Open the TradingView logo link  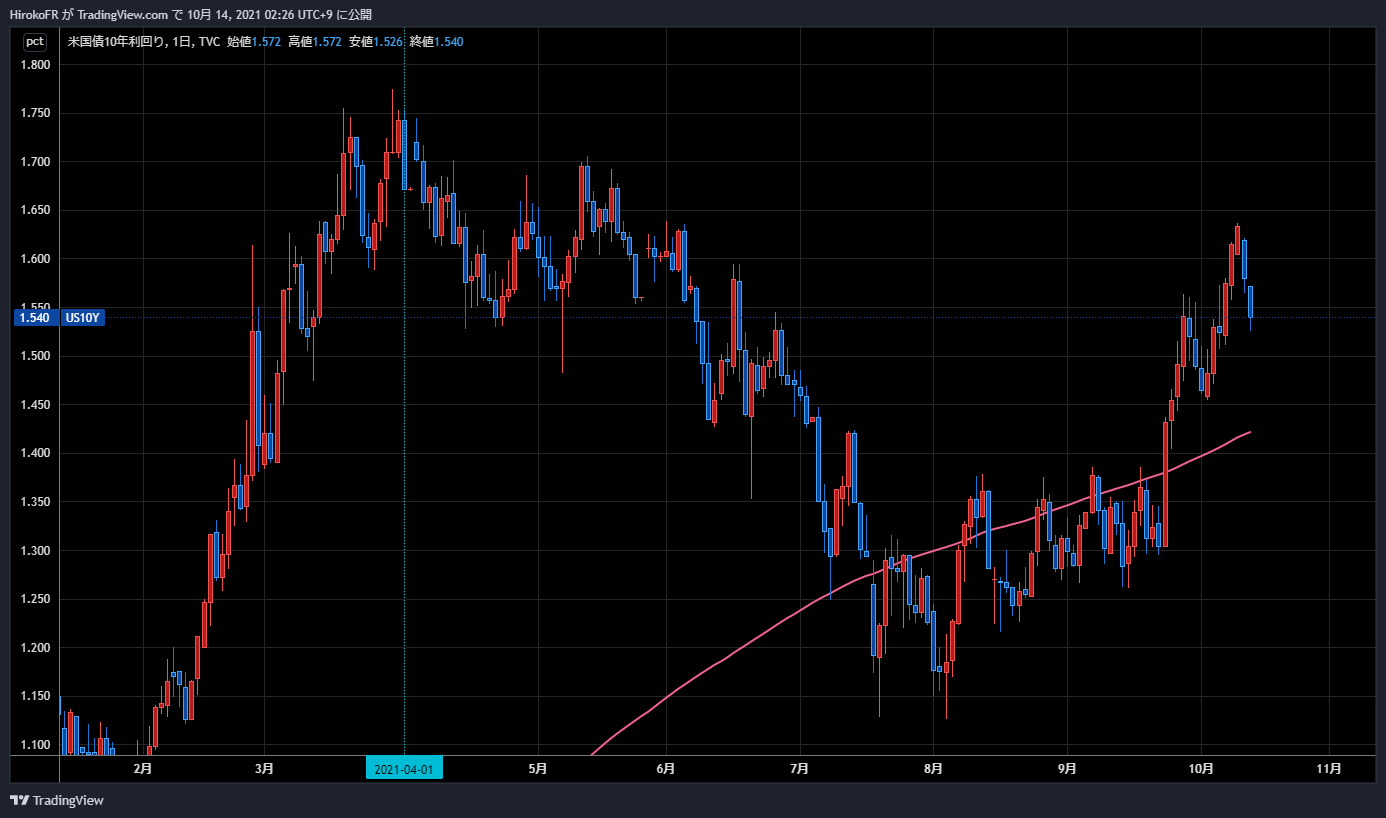click(56, 800)
